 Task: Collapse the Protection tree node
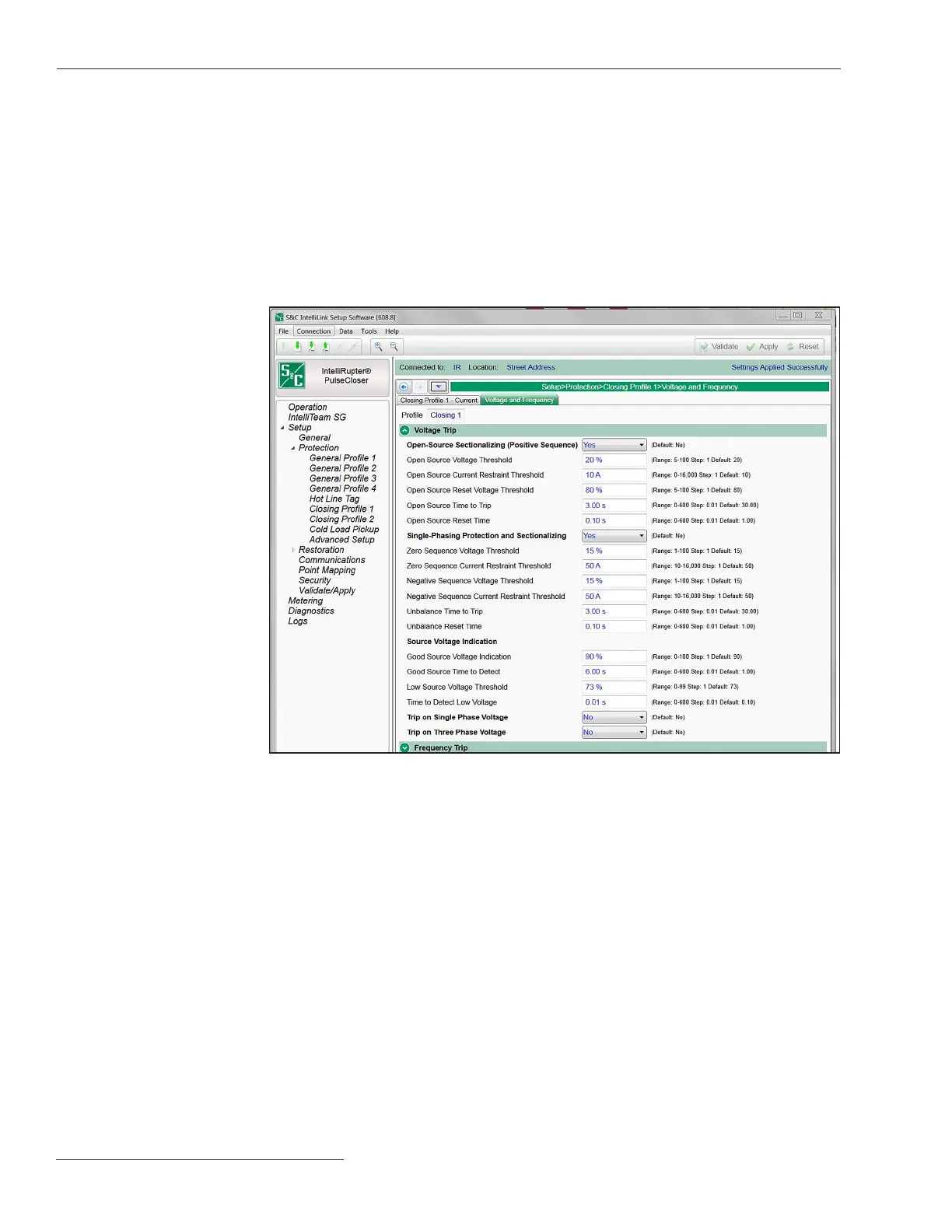tap(293, 448)
